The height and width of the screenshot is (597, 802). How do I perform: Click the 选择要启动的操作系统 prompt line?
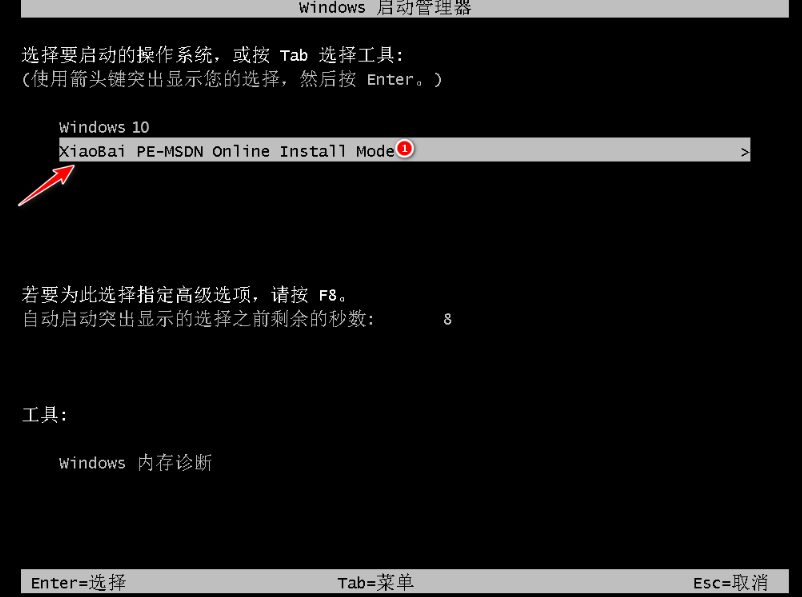click(x=213, y=55)
